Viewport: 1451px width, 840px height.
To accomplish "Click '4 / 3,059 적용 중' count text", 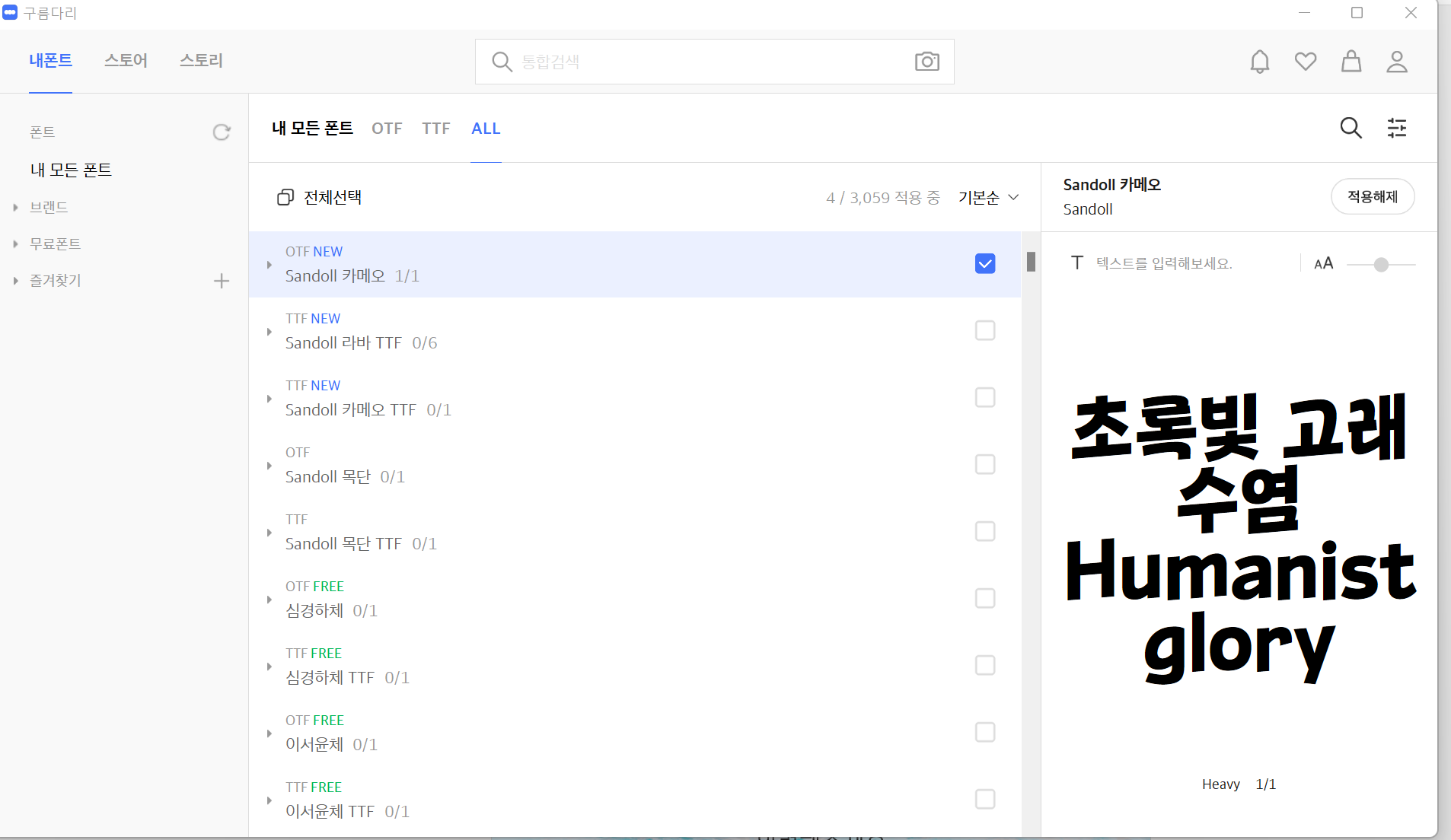I will pyautogui.click(x=883, y=198).
